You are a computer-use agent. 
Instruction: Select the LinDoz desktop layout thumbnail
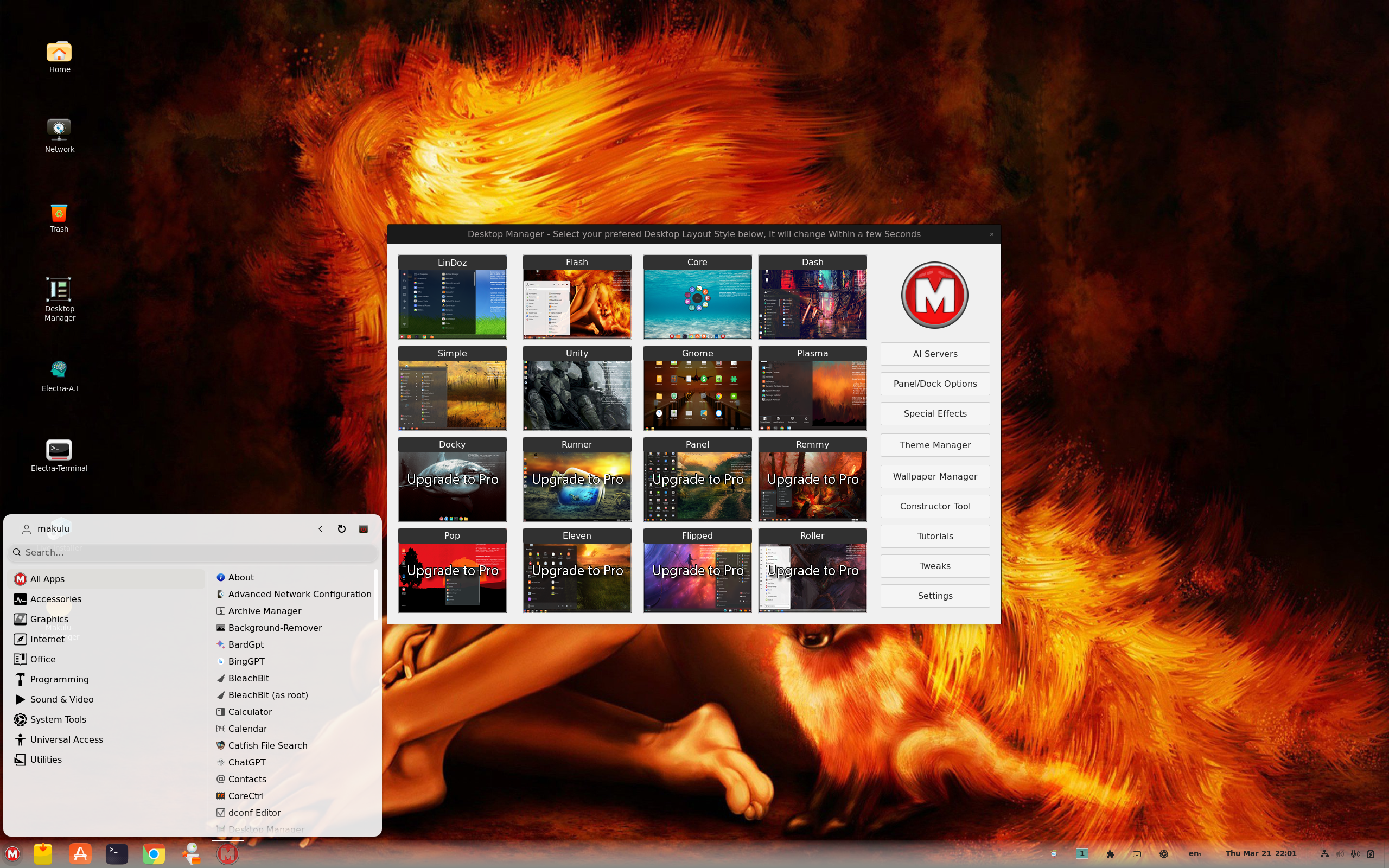453,297
